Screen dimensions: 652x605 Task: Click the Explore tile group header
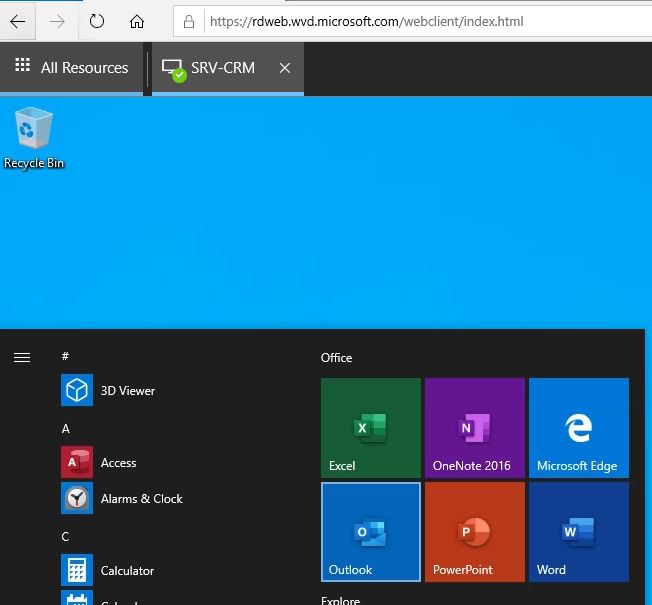[341, 600]
